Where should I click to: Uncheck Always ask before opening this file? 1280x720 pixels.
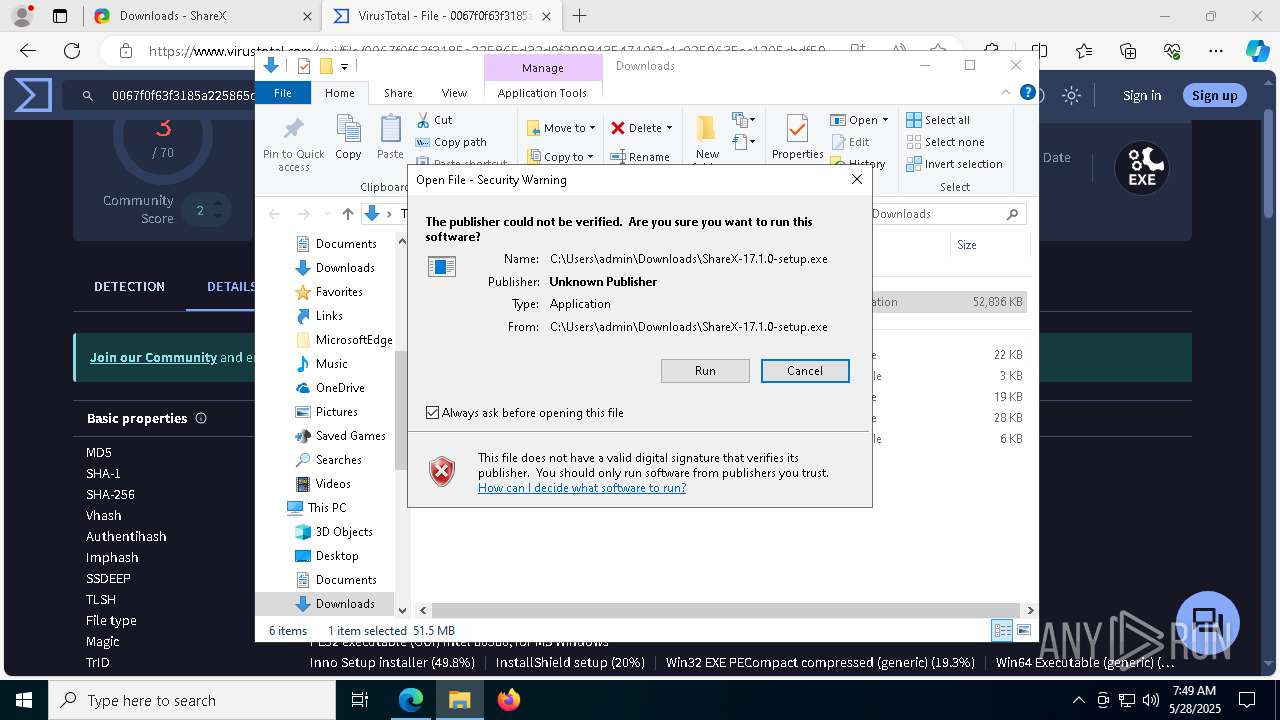[x=433, y=413]
